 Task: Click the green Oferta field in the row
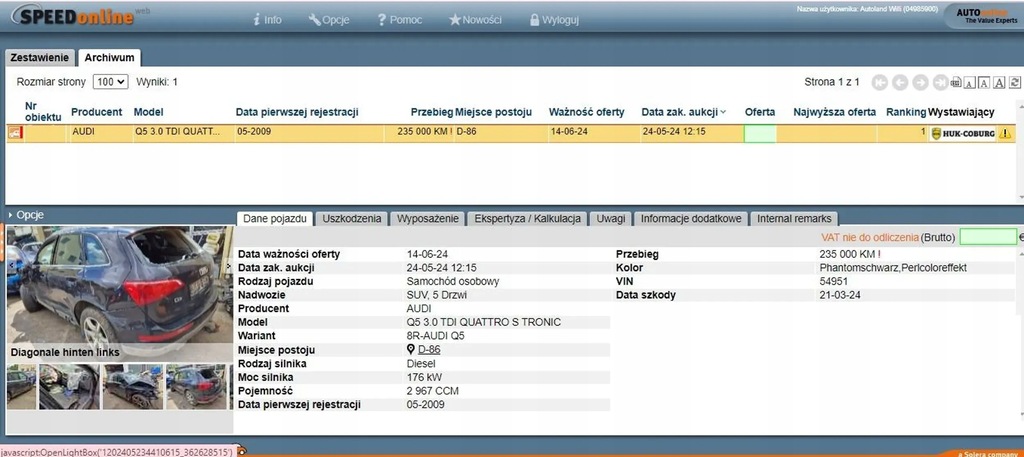tap(760, 132)
